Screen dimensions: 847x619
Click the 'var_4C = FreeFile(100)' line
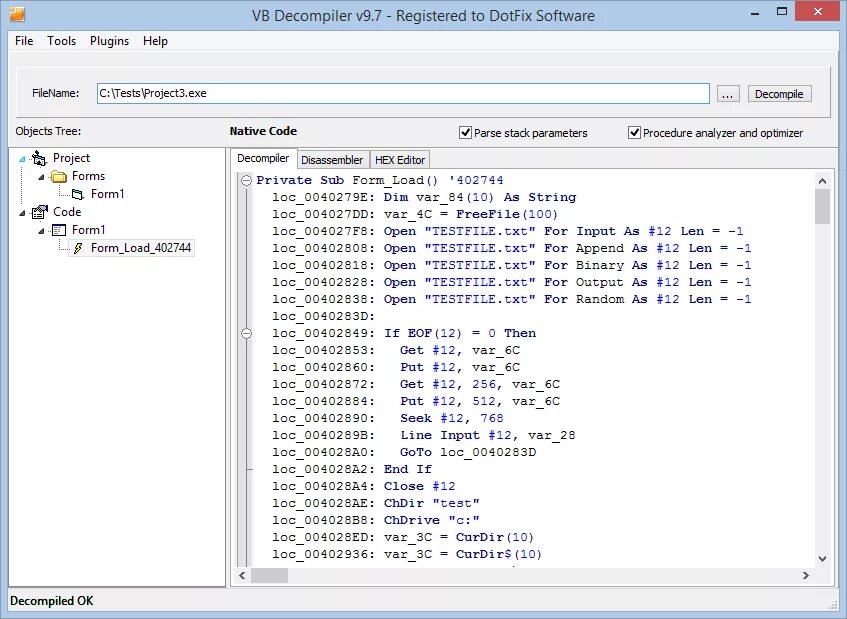[x=415, y=214]
